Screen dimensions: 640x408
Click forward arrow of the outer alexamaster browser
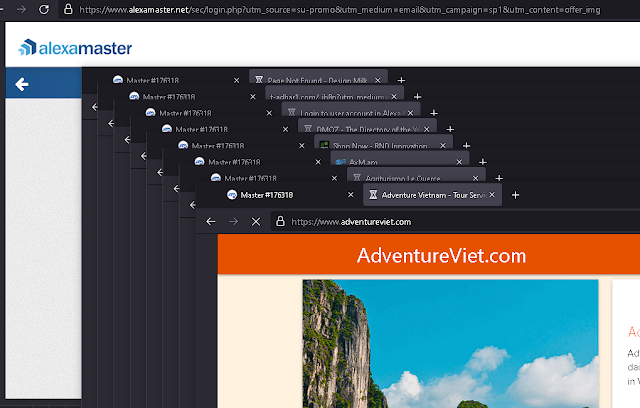pyautogui.click(x=22, y=9)
